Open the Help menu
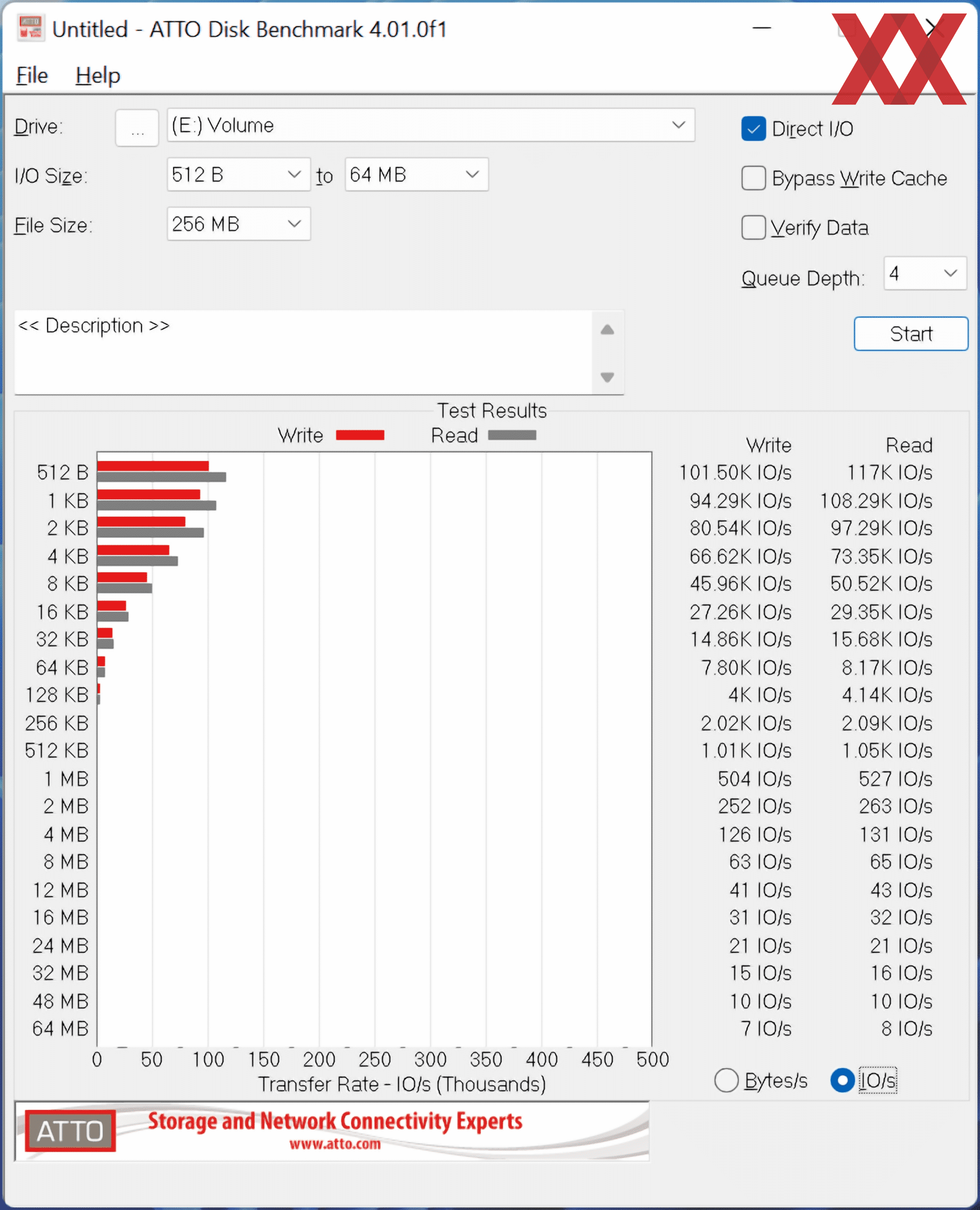980x1210 pixels. pyautogui.click(x=97, y=76)
